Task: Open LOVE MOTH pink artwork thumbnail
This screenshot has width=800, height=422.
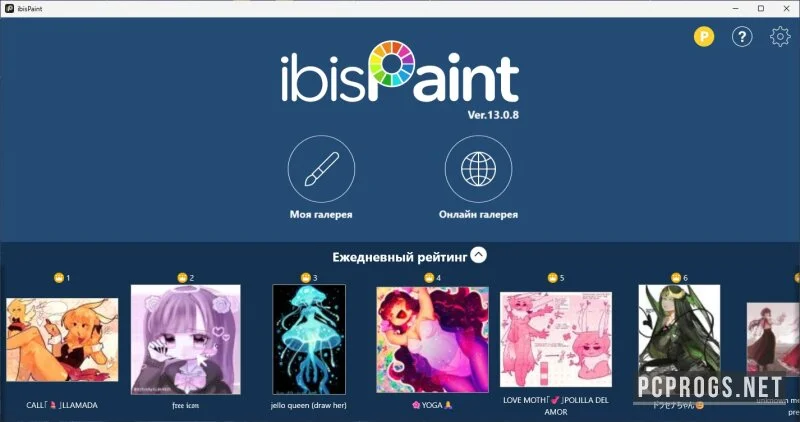Action: [556, 339]
